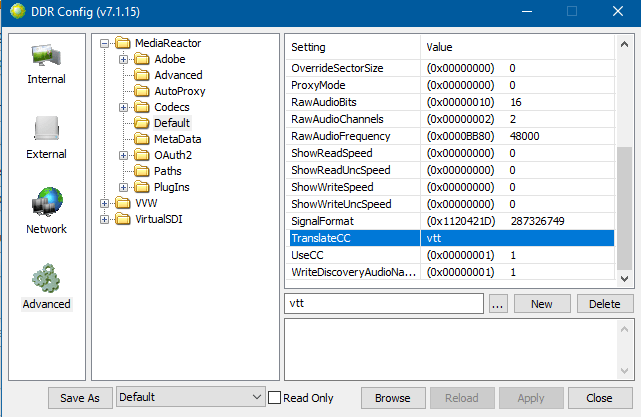This screenshot has height=417, width=641.
Task: Select the VirtualSDI folder icon
Action: coord(123,219)
